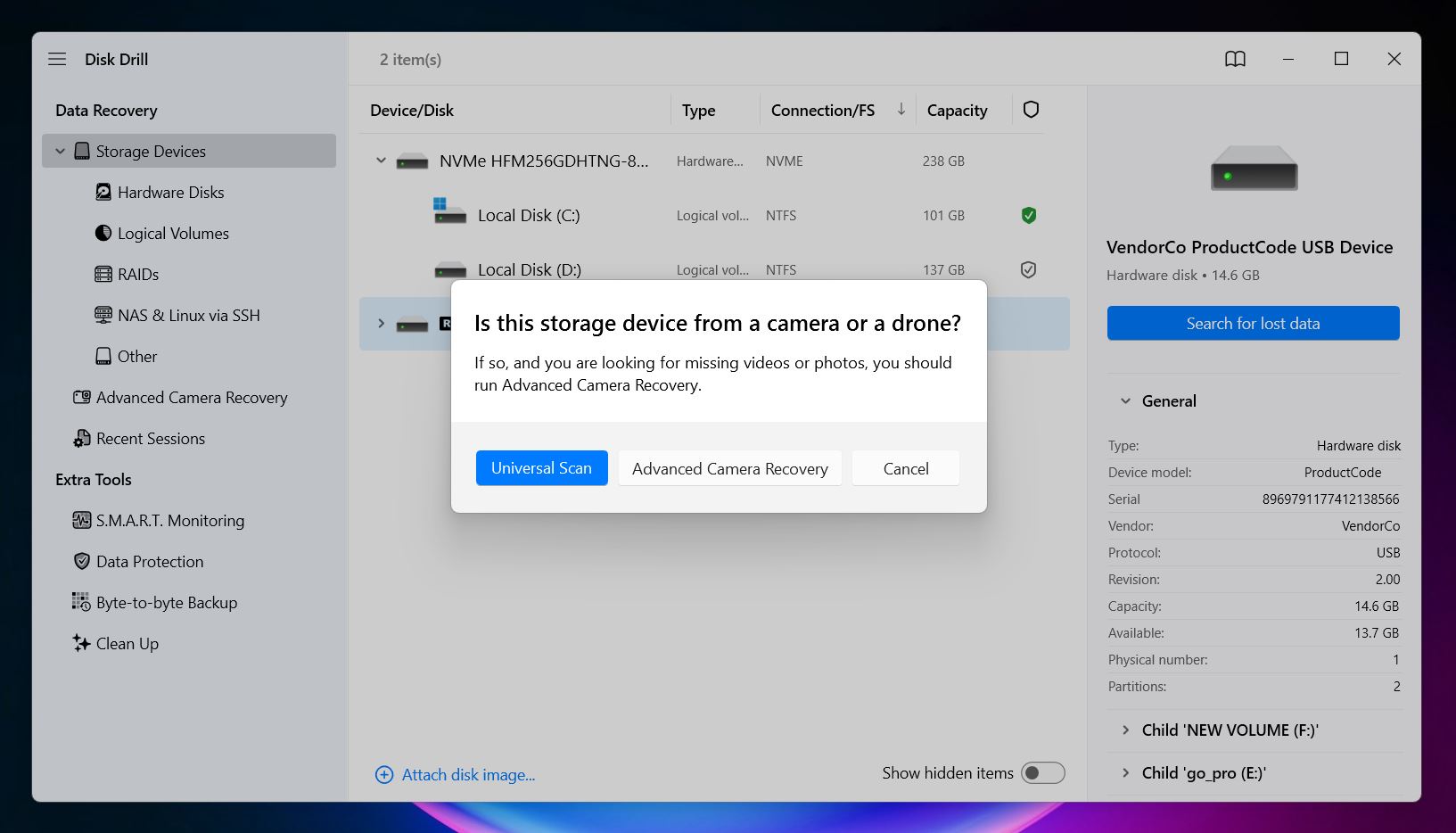Select the Local Disk (D:) row name
Screen dimensions: 1456x833
530,269
